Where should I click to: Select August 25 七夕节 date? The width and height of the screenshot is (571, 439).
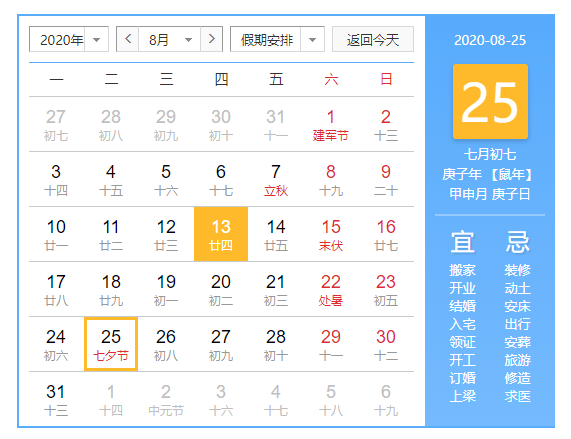point(111,344)
